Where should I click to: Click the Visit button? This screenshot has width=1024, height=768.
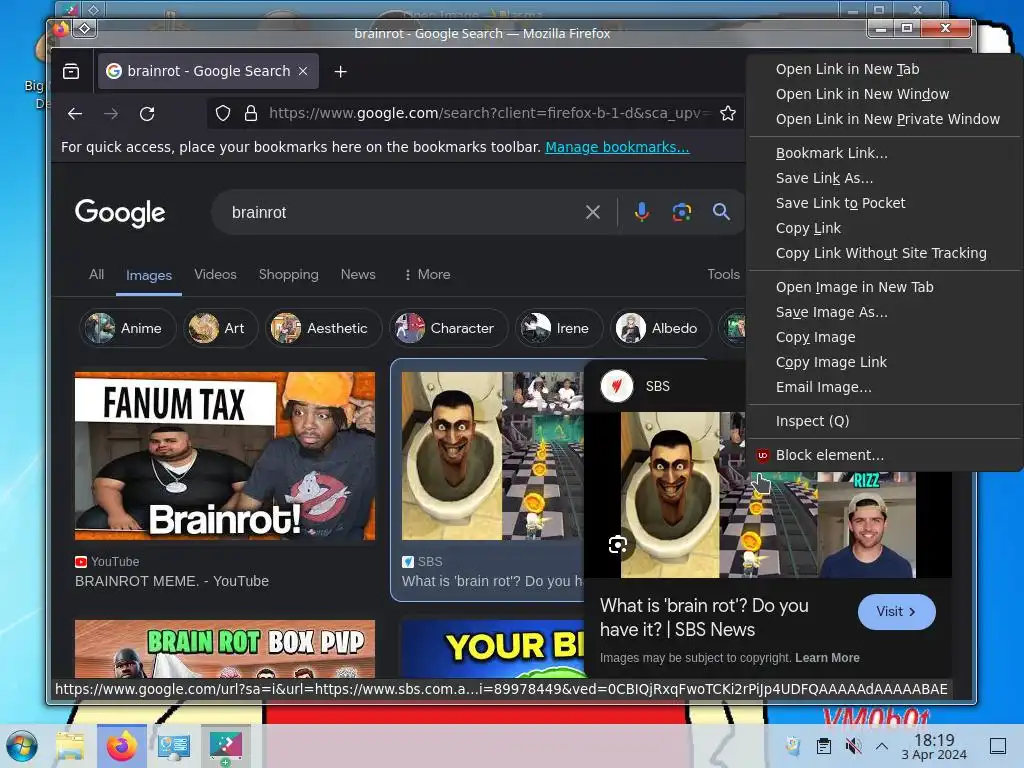click(896, 612)
